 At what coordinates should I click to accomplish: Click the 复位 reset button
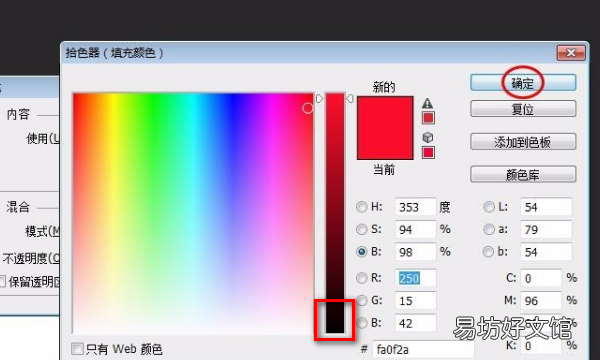(x=523, y=109)
